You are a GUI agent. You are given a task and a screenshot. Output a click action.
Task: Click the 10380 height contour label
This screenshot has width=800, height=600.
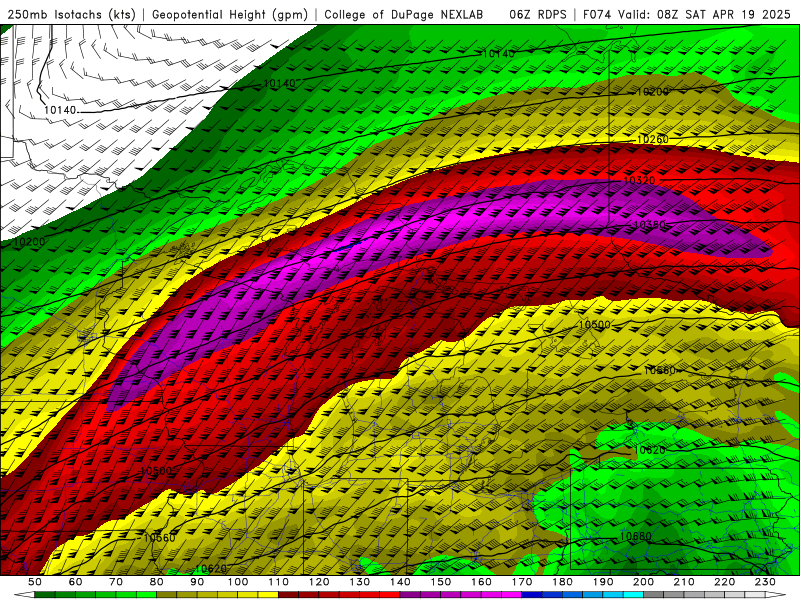648,224
